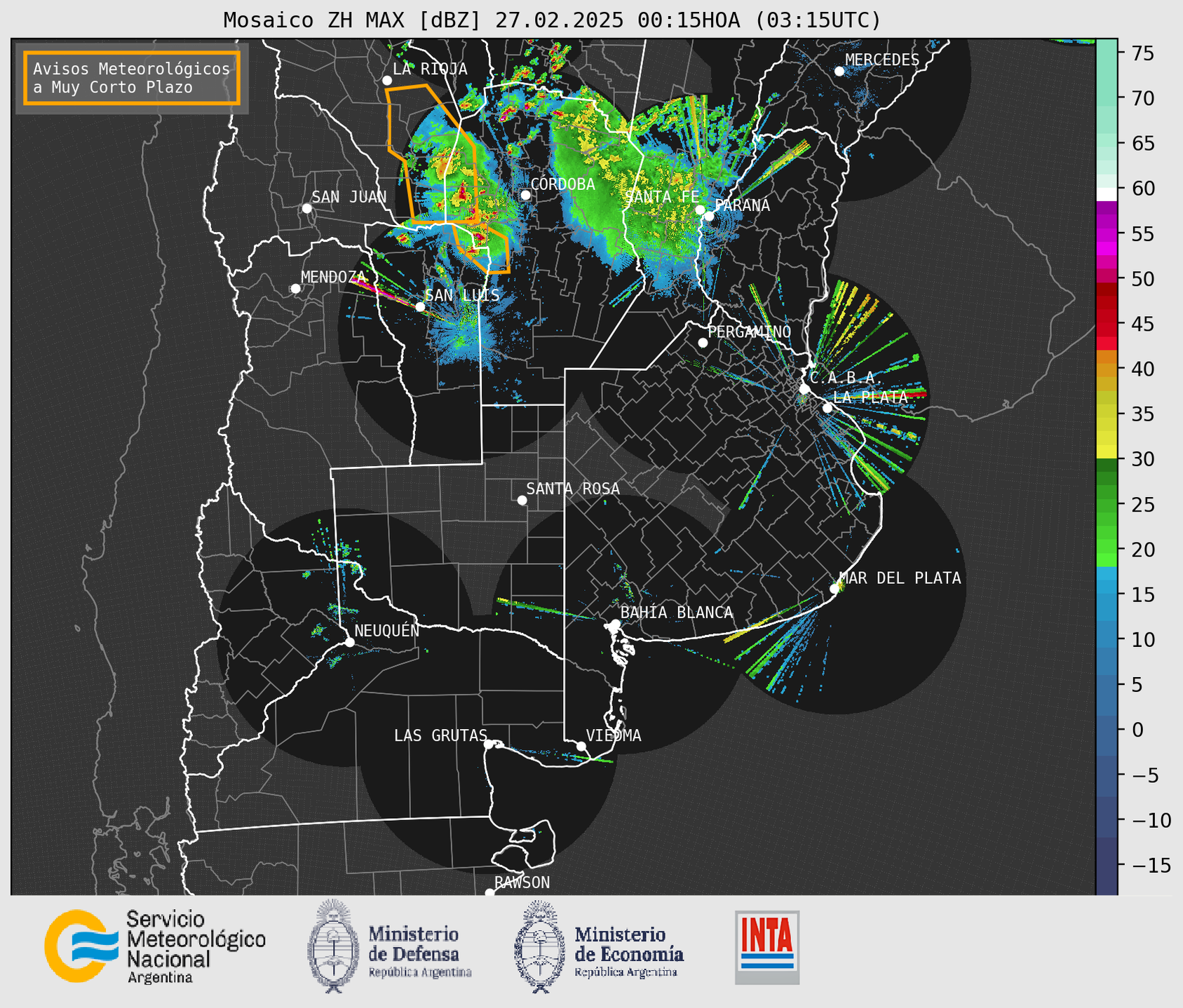Click the 75 label on the color scale
Image resolution: width=1183 pixels, height=1008 pixels.
[x=1142, y=53]
